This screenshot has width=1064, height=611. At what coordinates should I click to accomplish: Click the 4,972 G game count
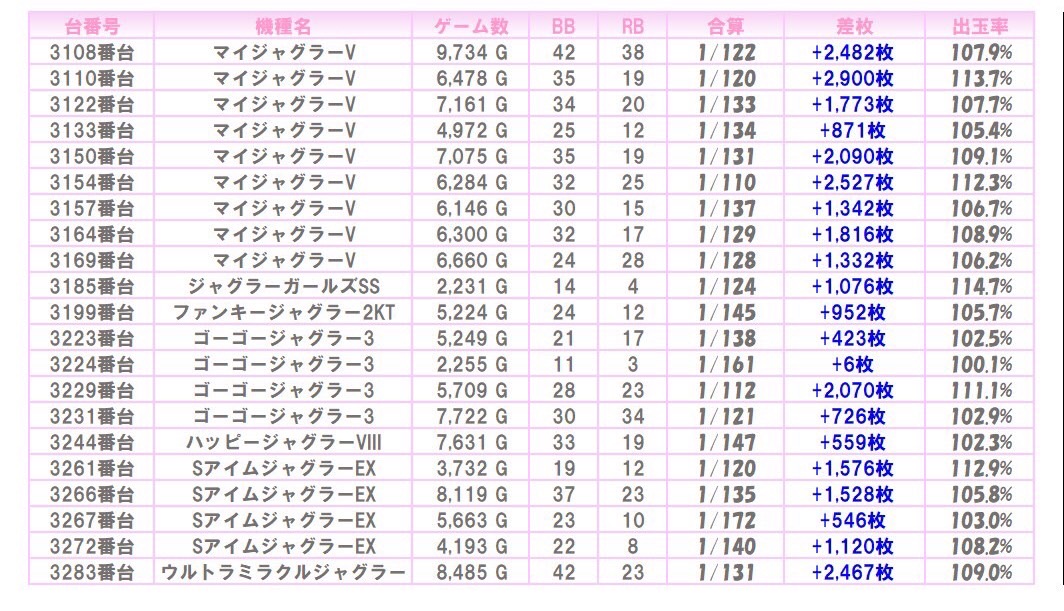[x=472, y=130]
